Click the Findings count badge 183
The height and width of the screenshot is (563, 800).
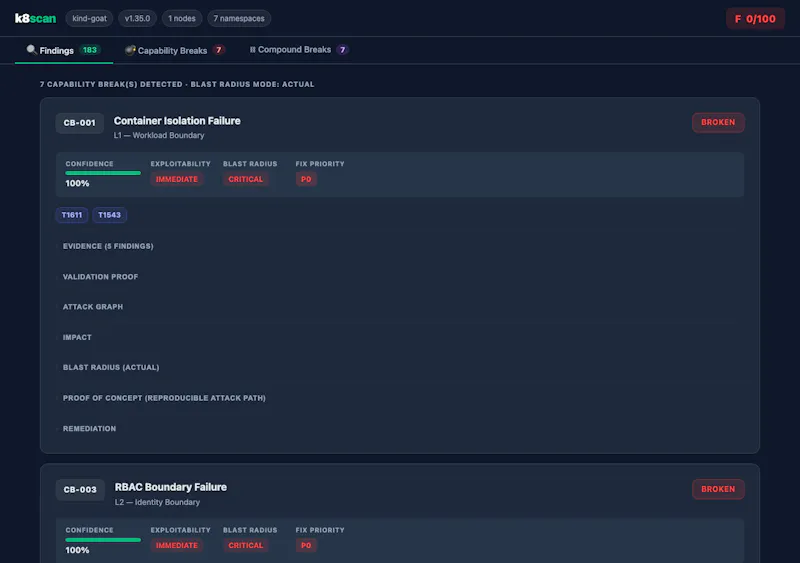[90, 50]
